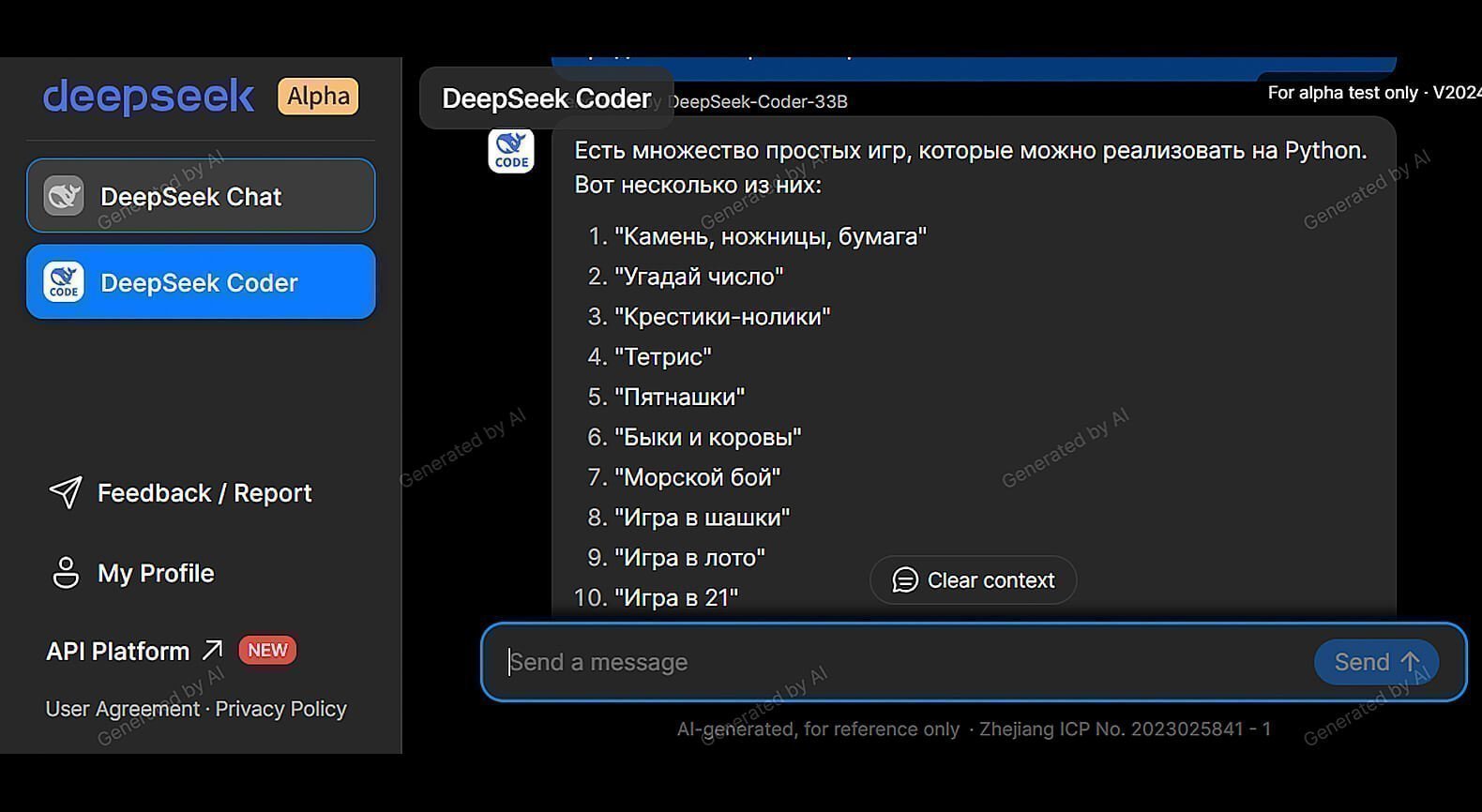1482x812 pixels.
Task: Click the DeepSeek Coder CODE icon in sidebar
Action: click(64, 282)
